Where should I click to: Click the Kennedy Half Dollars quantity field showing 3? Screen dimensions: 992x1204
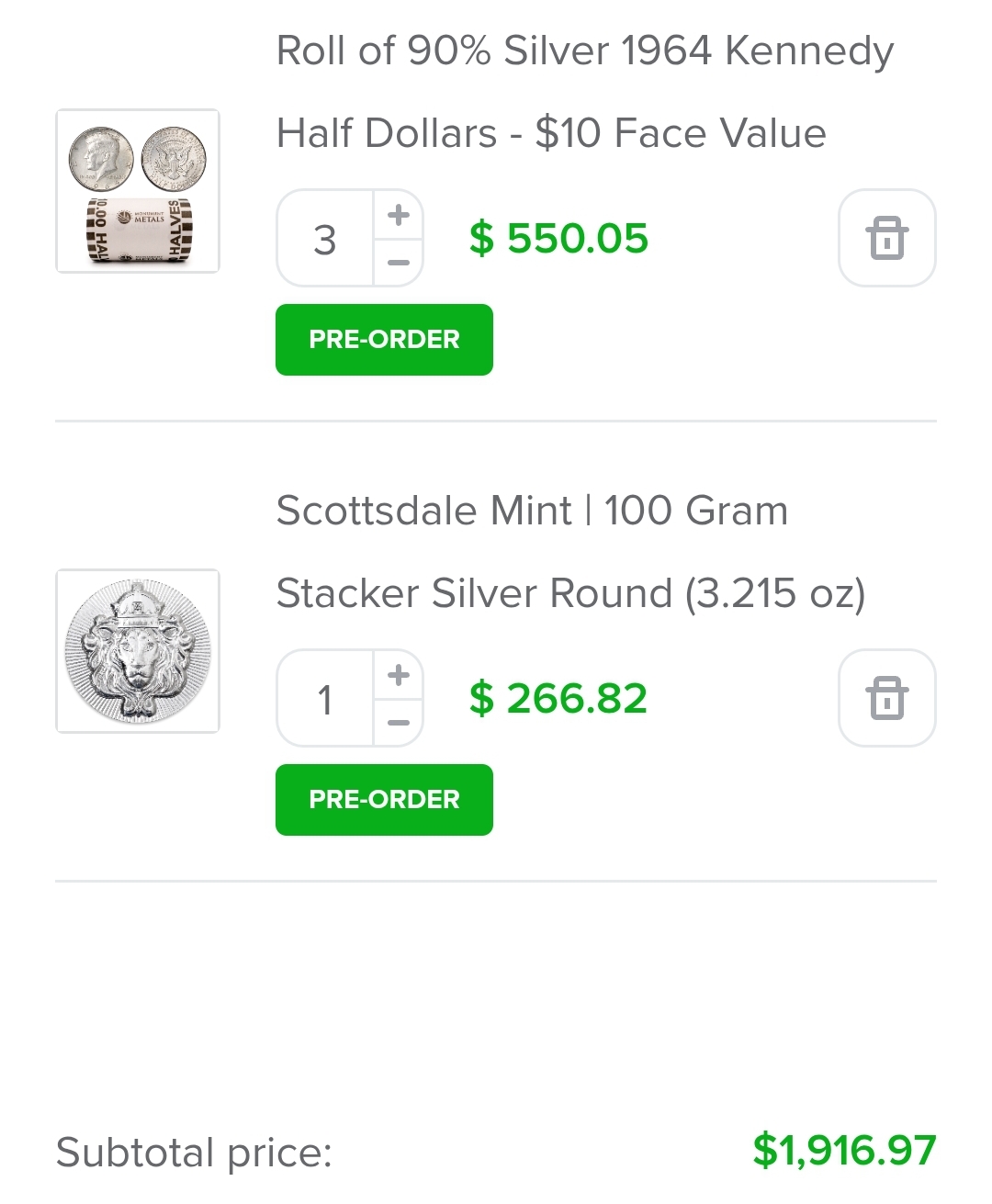point(325,239)
